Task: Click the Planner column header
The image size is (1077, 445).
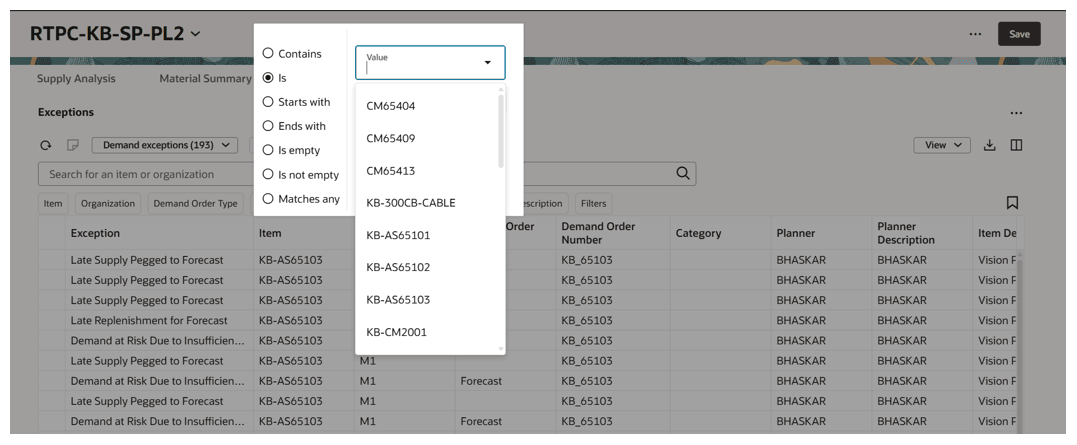Action: pos(795,233)
